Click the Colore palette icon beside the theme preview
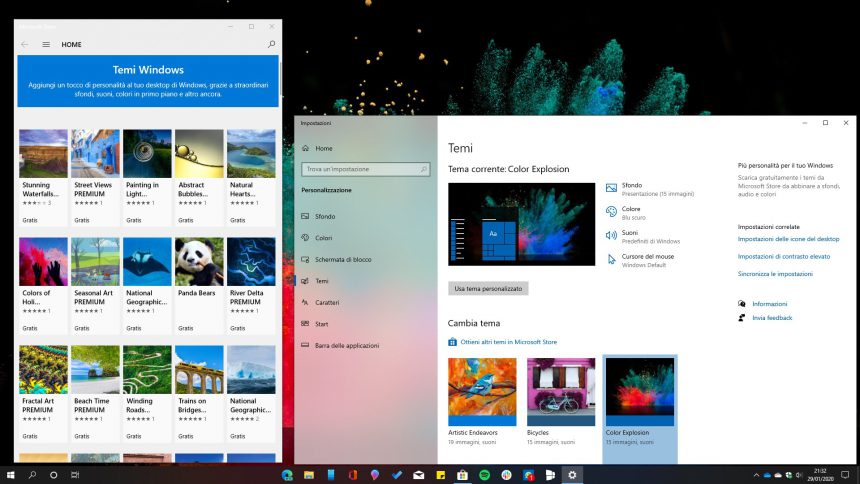860x484 pixels. coord(611,212)
